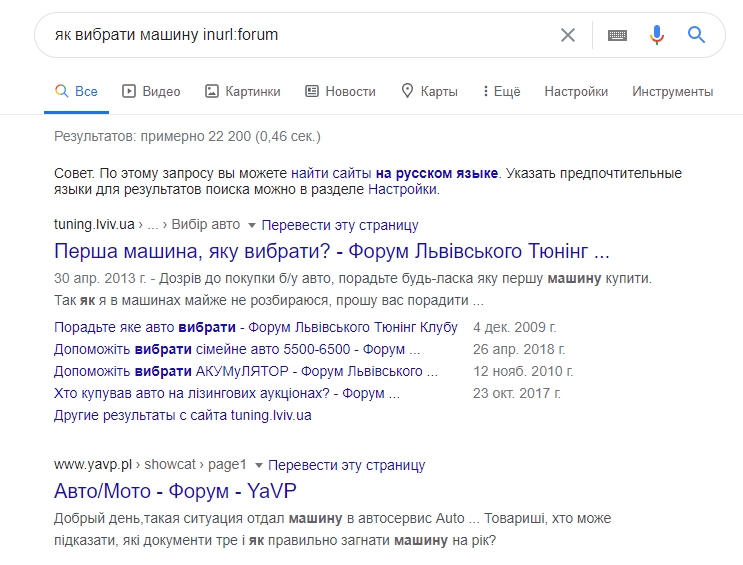Translate the www.yavp.pl result page
The width and height of the screenshot is (743, 565).
[x=346, y=465]
